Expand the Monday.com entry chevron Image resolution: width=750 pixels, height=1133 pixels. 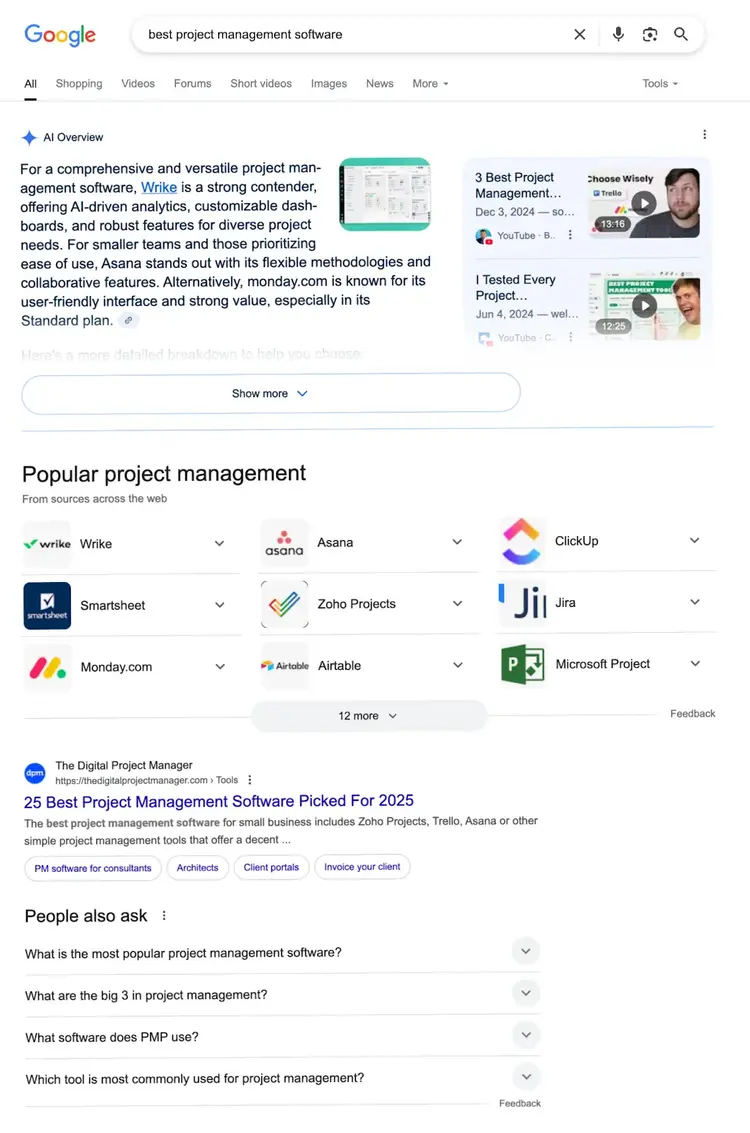(x=220, y=666)
